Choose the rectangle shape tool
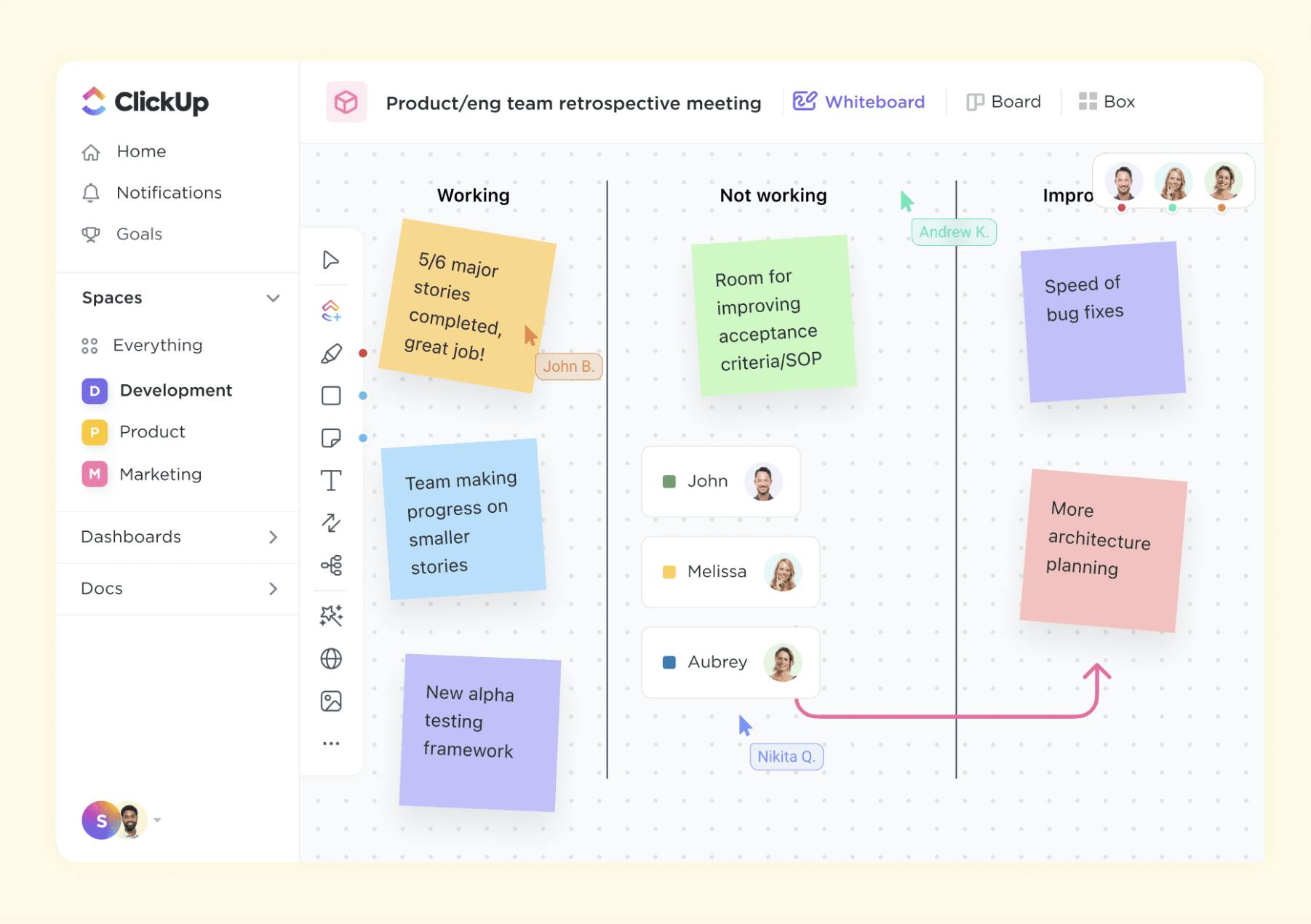This screenshot has width=1311, height=924. click(331, 396)
